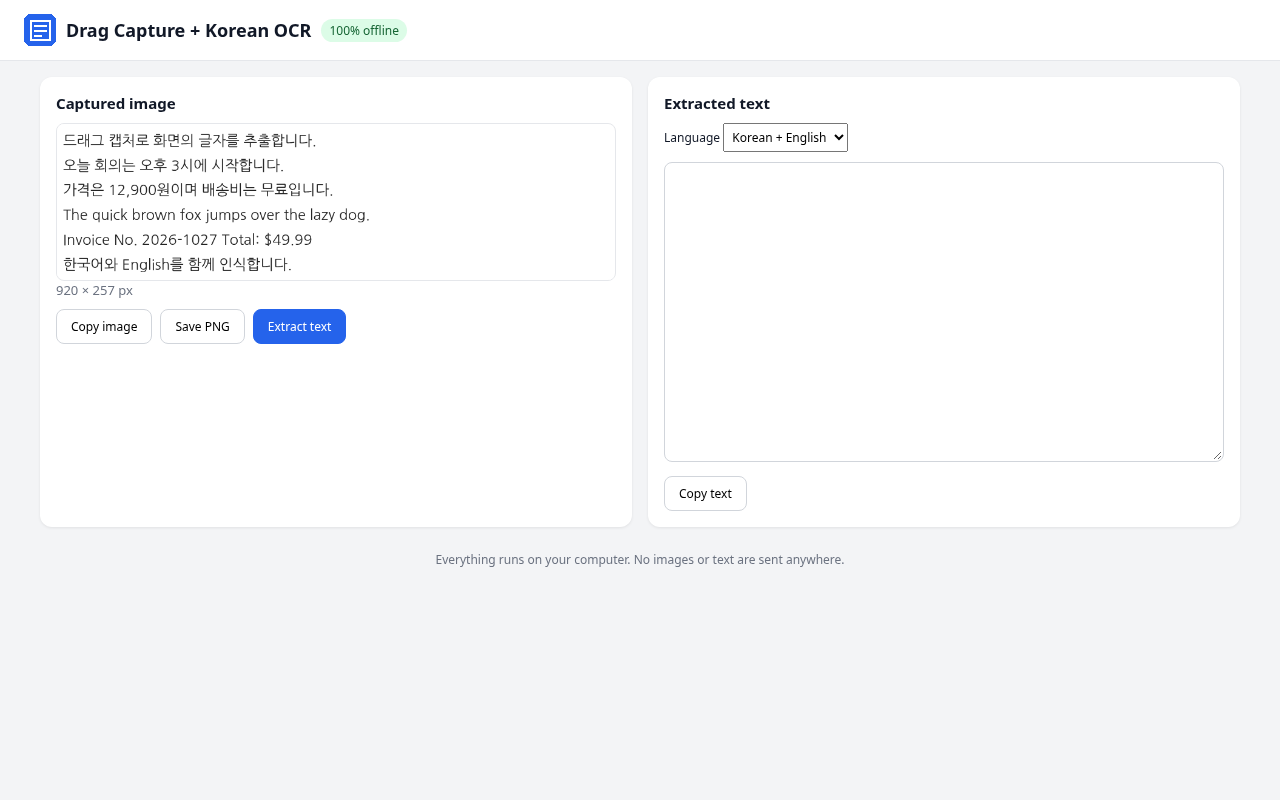Click the 한국어와 English를 line in captured image
Screen dimensions: 1280x800
click(177, 265)
